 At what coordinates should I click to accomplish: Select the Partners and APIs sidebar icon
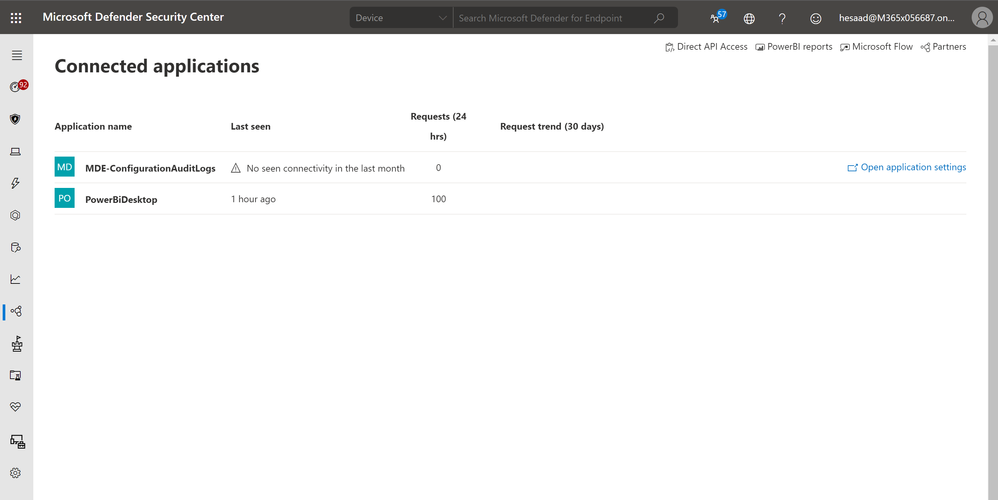17,311
